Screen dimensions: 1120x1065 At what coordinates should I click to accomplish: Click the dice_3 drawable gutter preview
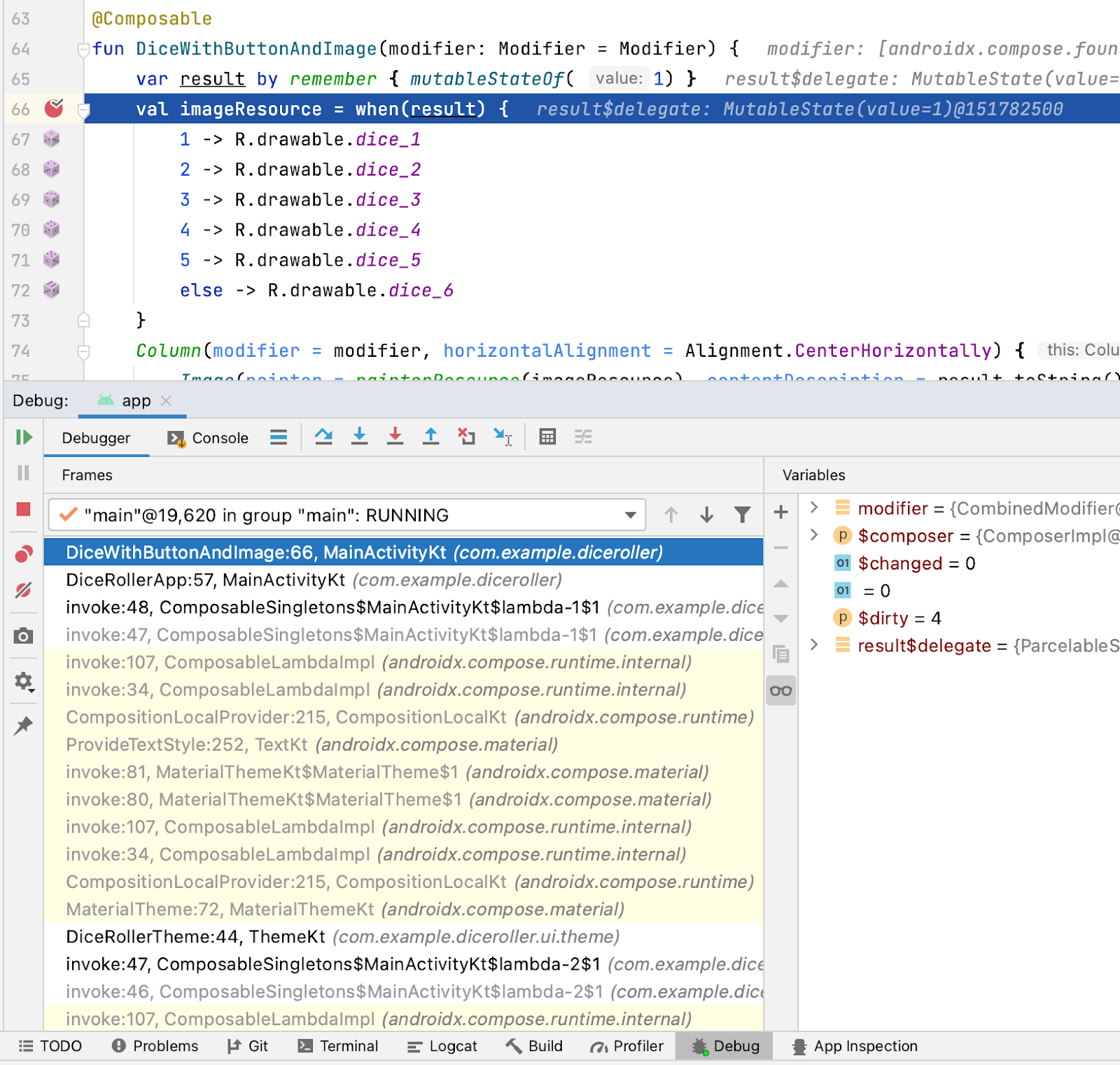(52, 199)
